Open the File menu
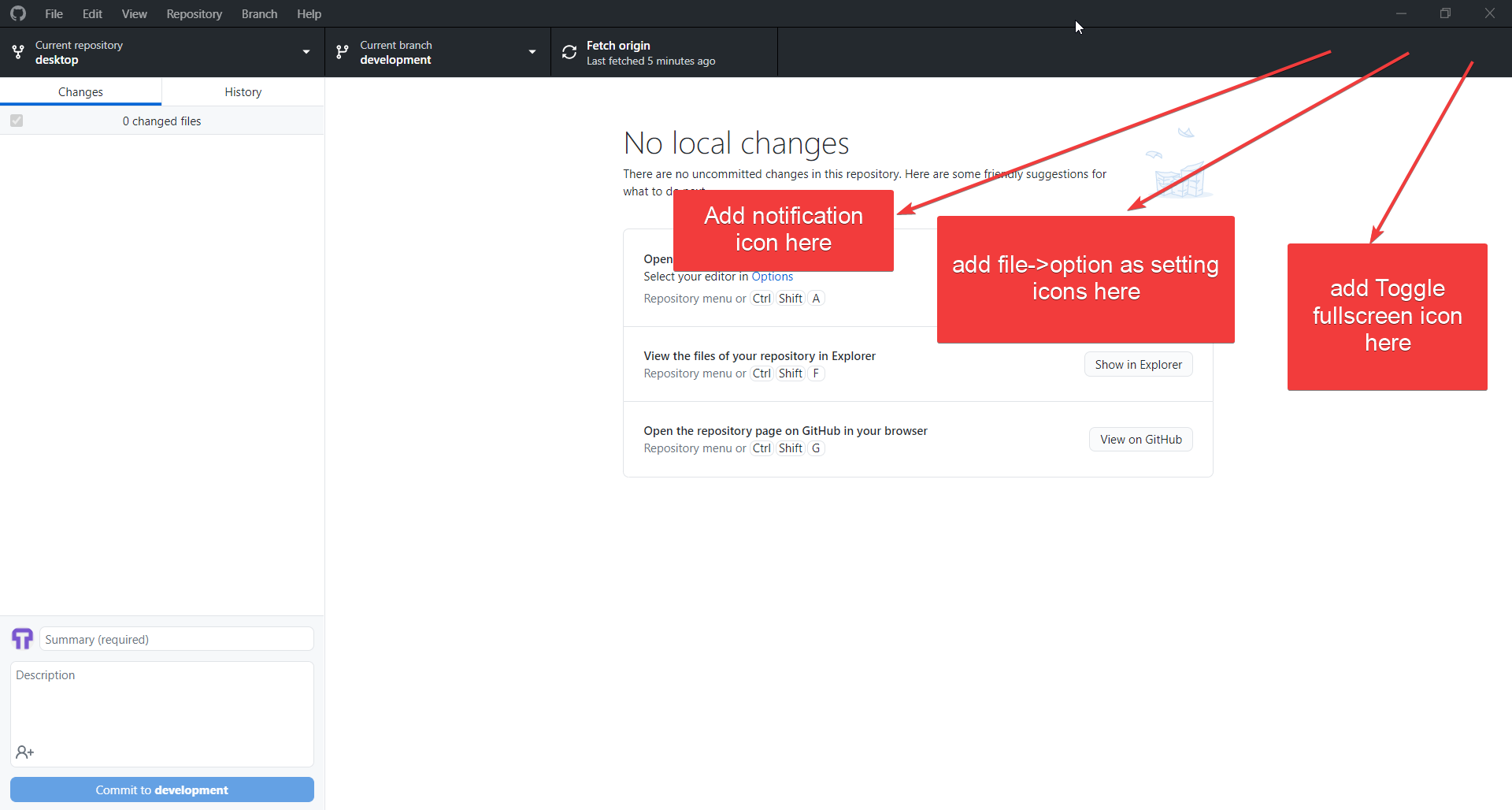 point(54,14)
